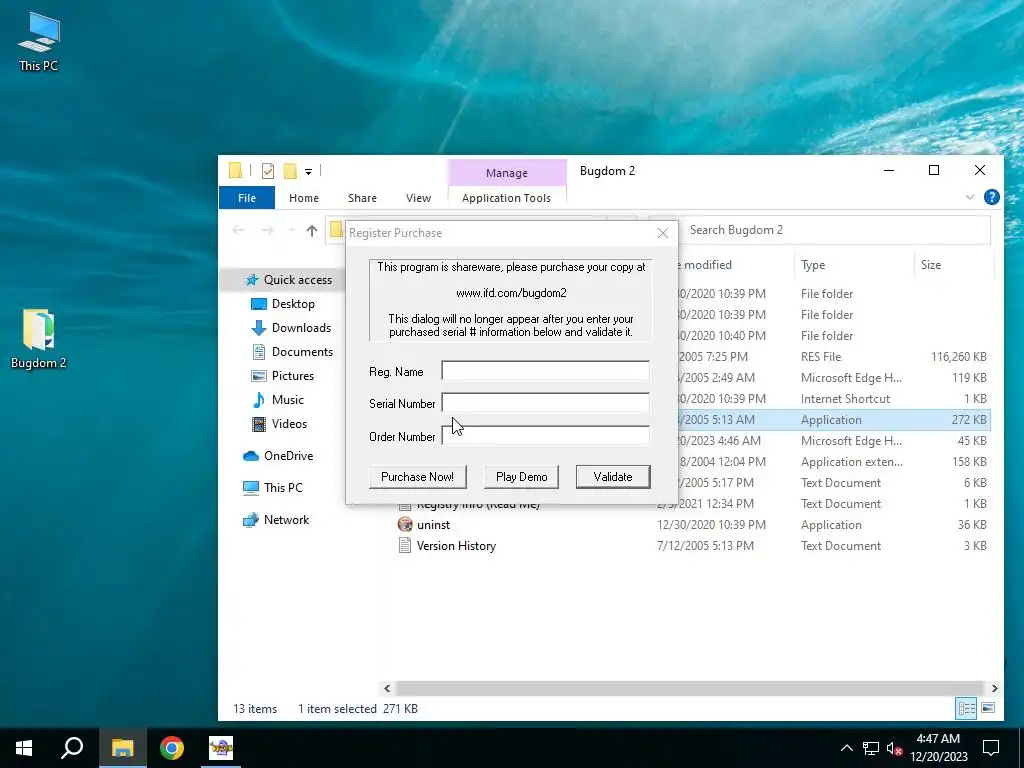Click the muted volume tray icon
Image resolution: width=1024 pixels, height=768 pixels.
[894, 748]
